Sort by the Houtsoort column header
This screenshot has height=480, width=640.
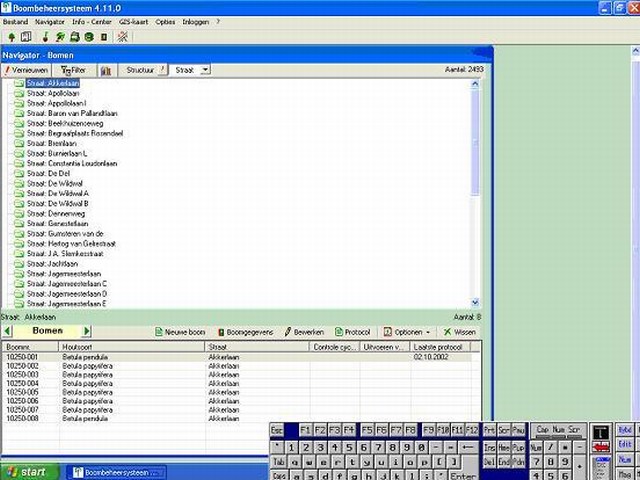coord(131,347)
